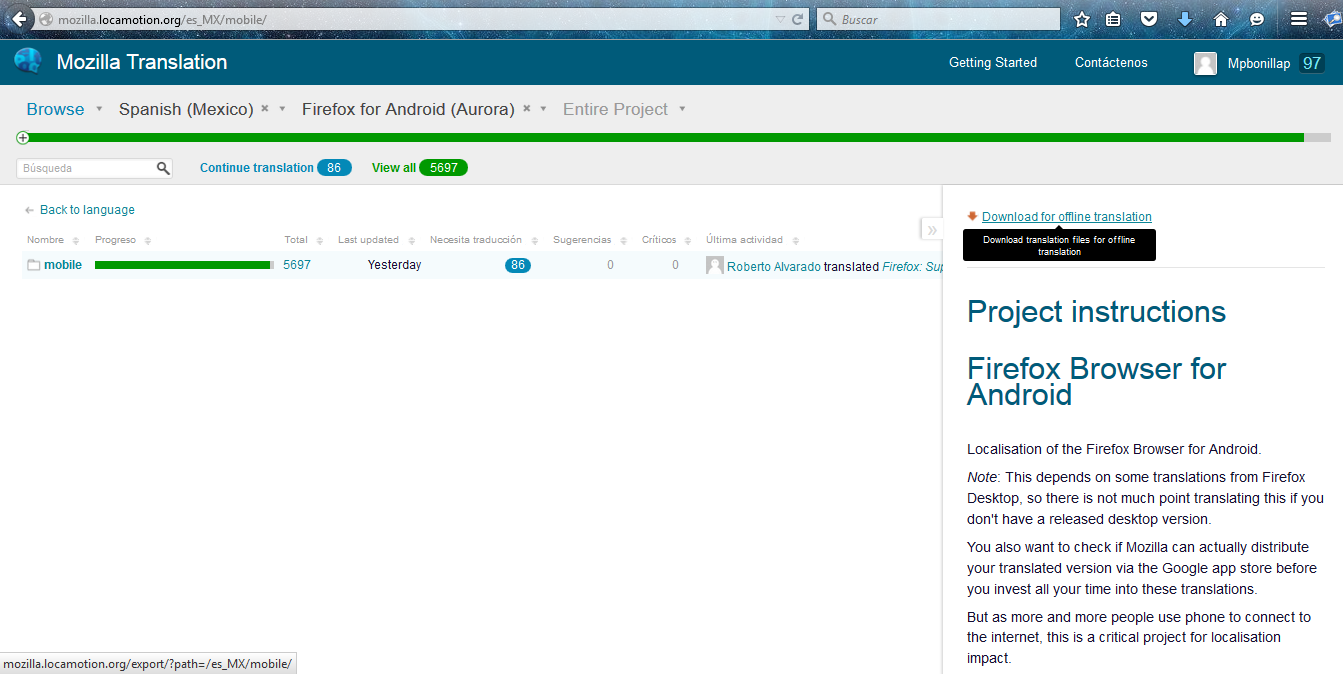Remove Firefox for Android (Aurora) with its x
The image size is (1343, 674).
click(527, 108)
